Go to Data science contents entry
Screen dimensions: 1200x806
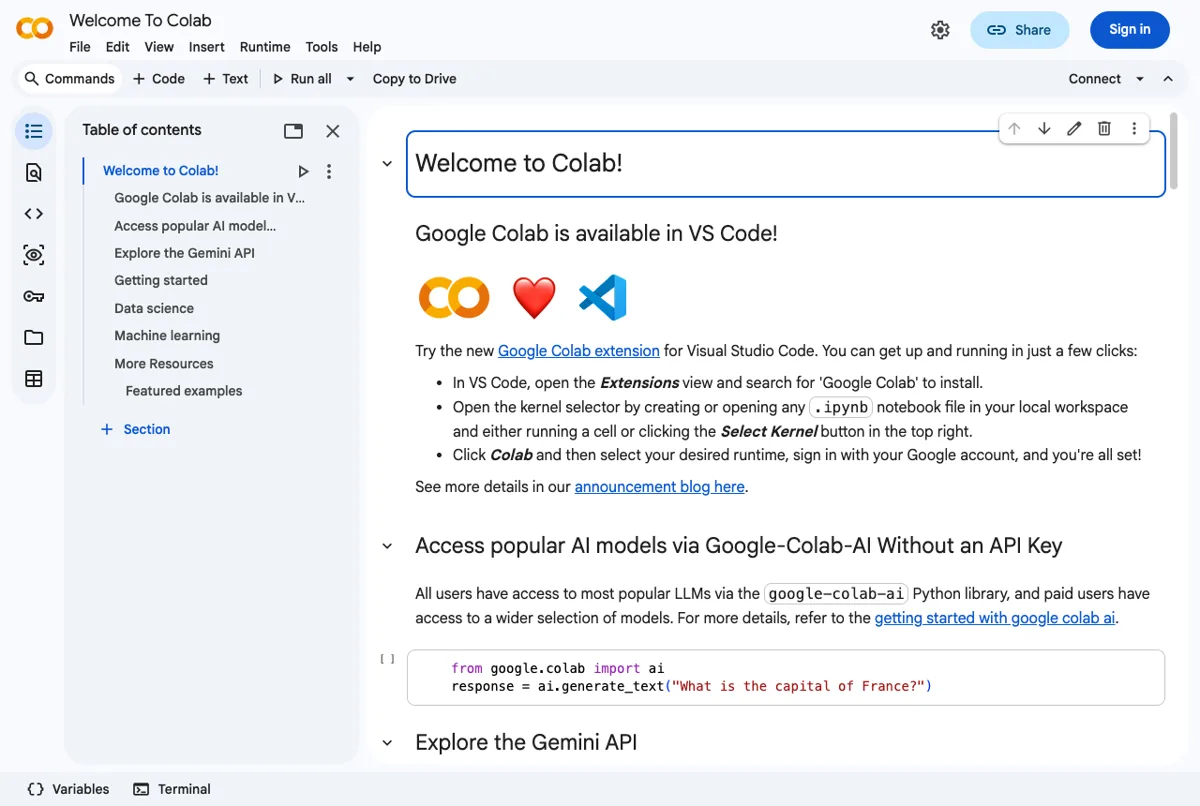[x=154, y=309]
